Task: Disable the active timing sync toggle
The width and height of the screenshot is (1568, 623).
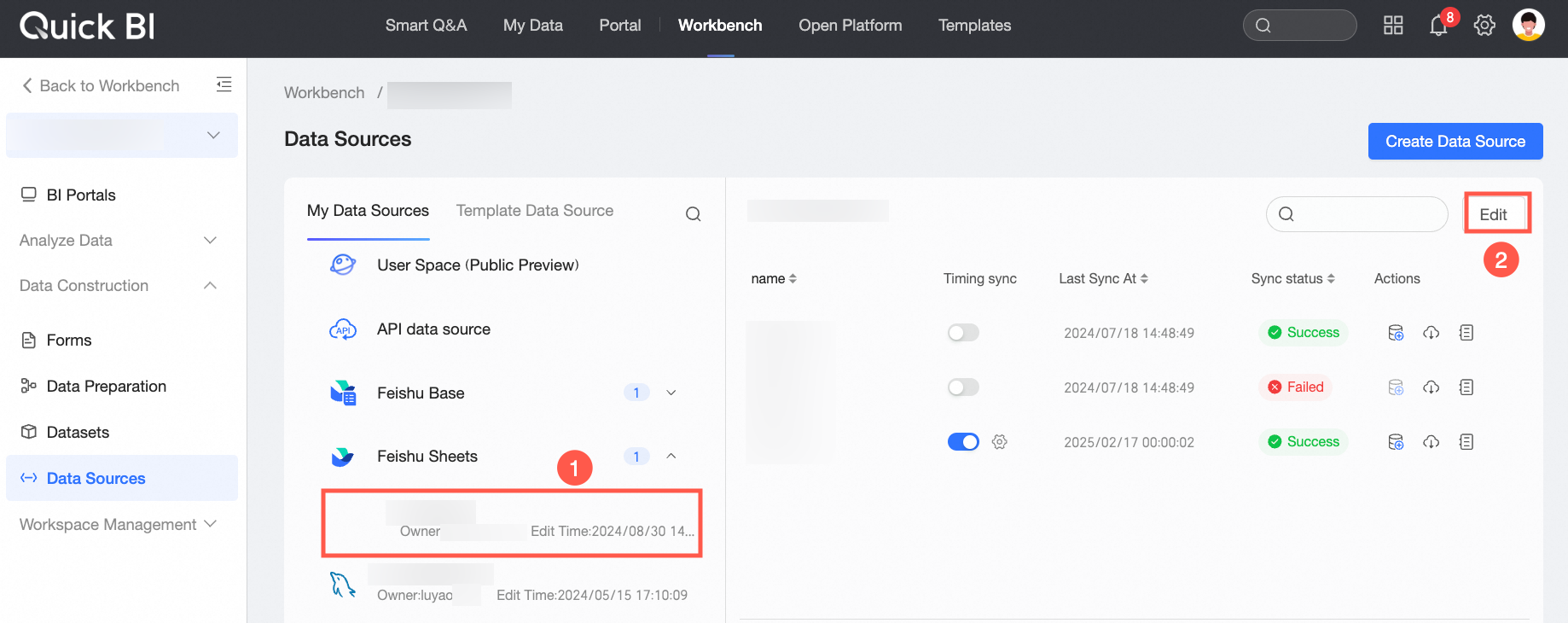Action: [963, 442]
